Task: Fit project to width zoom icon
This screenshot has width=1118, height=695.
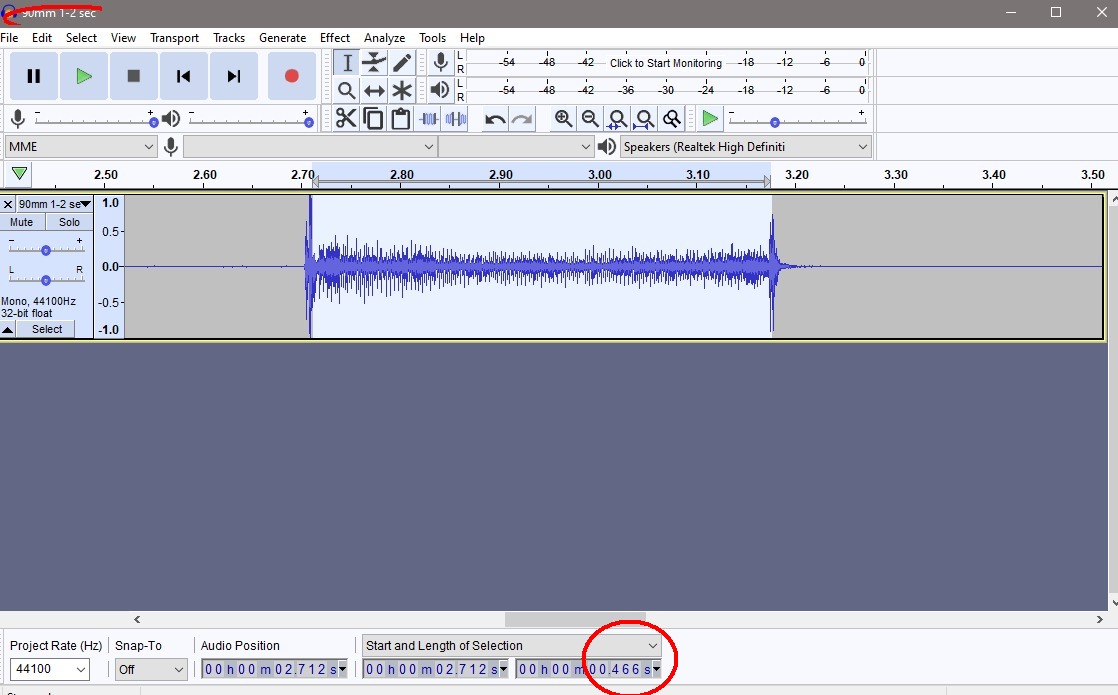Action: pyautogui.click(x=645, y=118)
